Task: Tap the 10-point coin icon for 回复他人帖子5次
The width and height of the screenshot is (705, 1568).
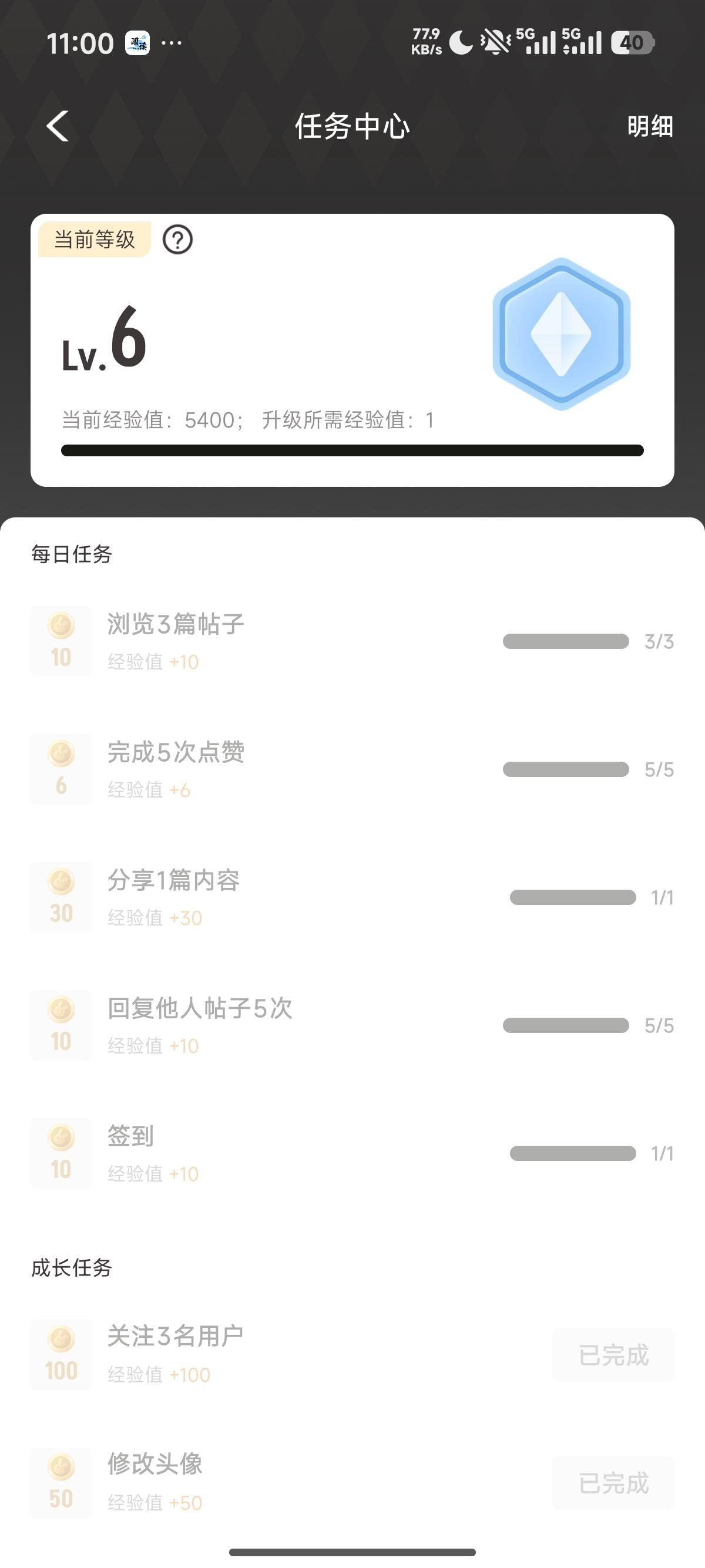Action: click(61, 1025)
